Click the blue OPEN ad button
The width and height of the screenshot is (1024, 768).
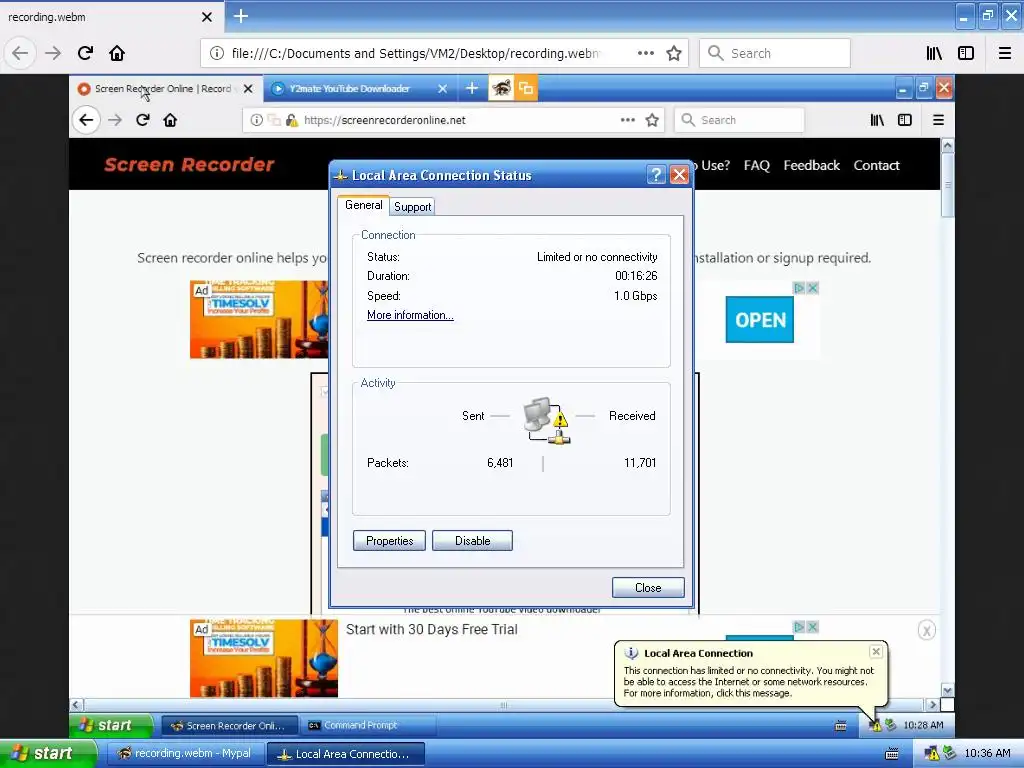760,319
